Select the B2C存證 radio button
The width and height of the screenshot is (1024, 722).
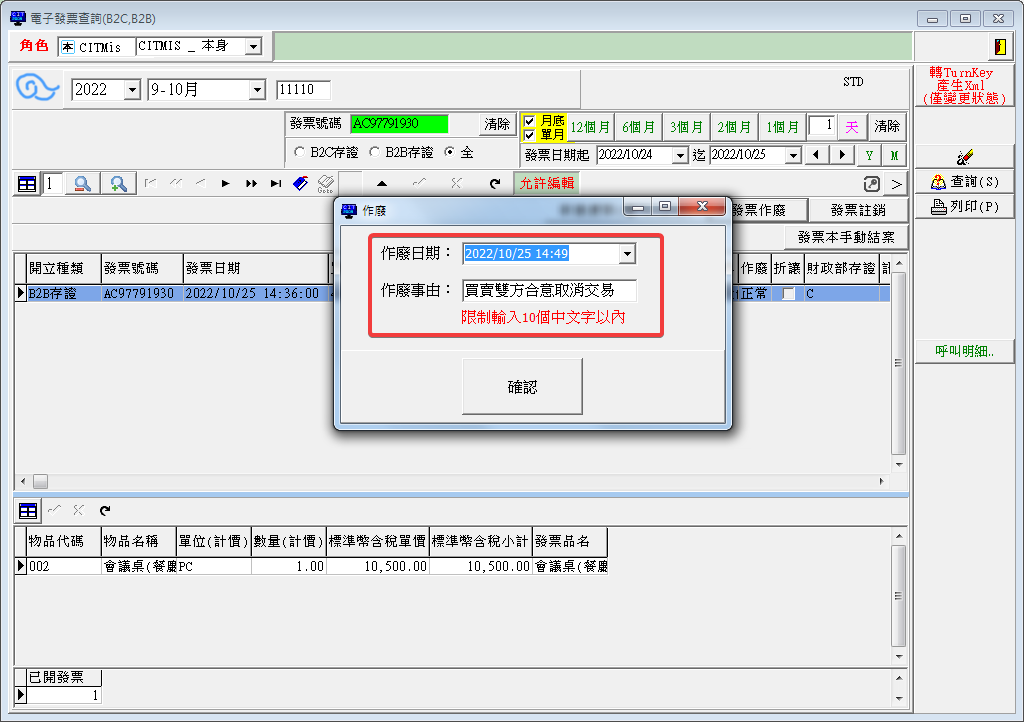(x=300, y=152)
